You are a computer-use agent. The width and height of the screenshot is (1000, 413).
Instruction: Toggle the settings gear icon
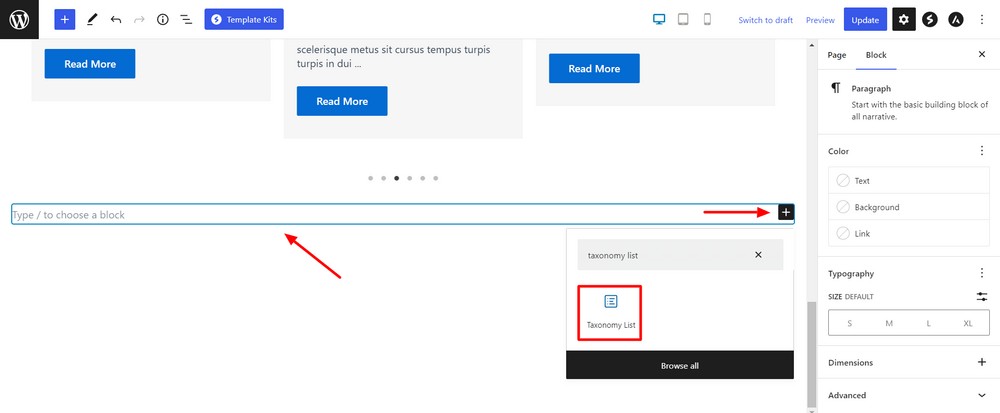click(904, 19)
